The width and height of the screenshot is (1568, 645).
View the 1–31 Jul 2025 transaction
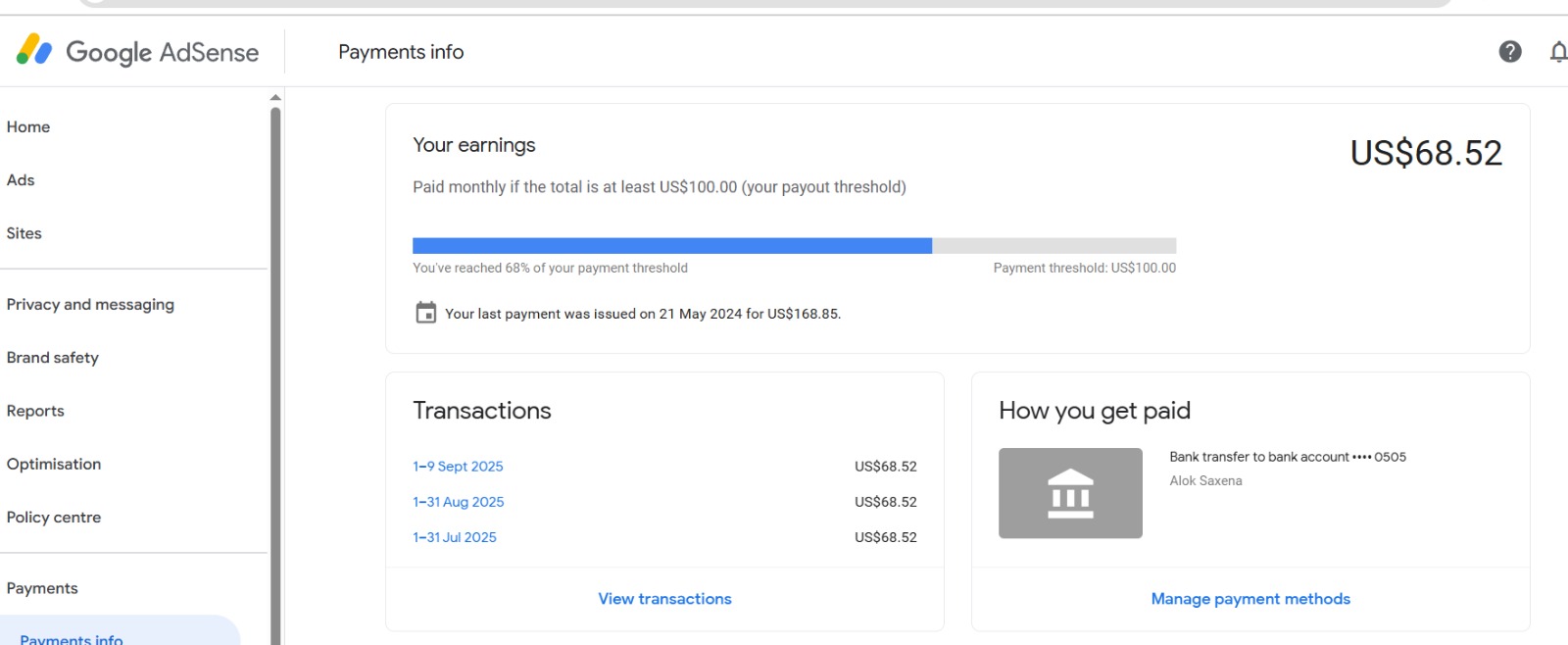(455, 537)
